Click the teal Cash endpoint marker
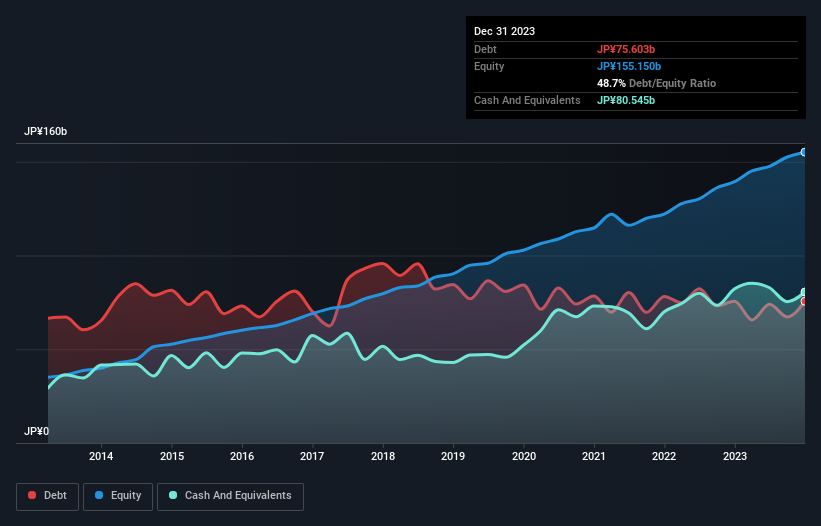 804,292
